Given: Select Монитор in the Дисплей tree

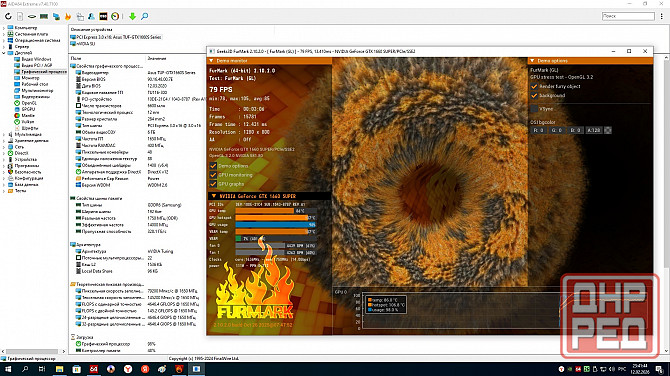Looking at the screenshot, I should point(30,78).
